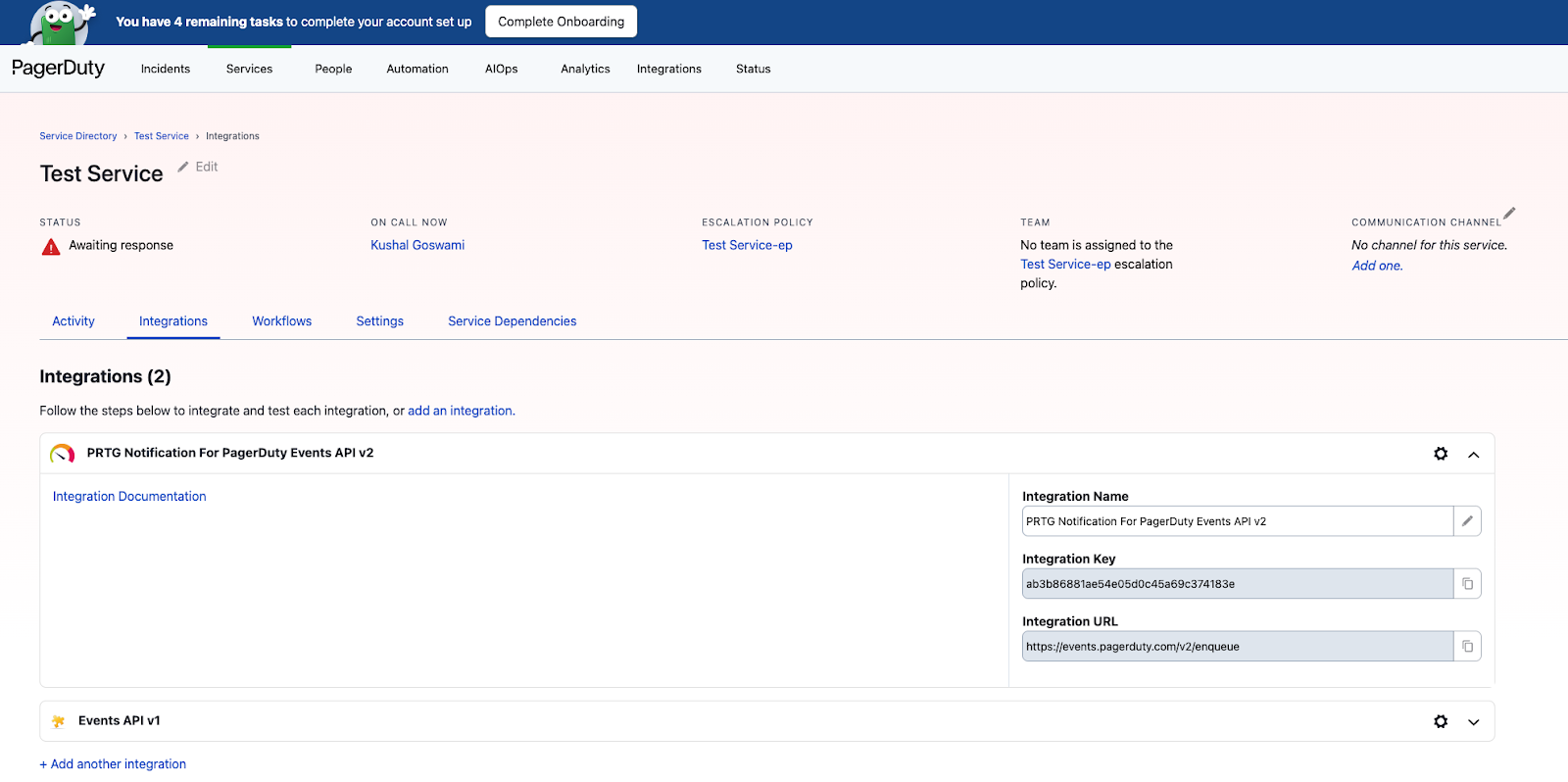The width and height of the screenshot is (1568, 782).
Task: Click the Events API v1 logo icon
Action: click(x=58, y=721)
